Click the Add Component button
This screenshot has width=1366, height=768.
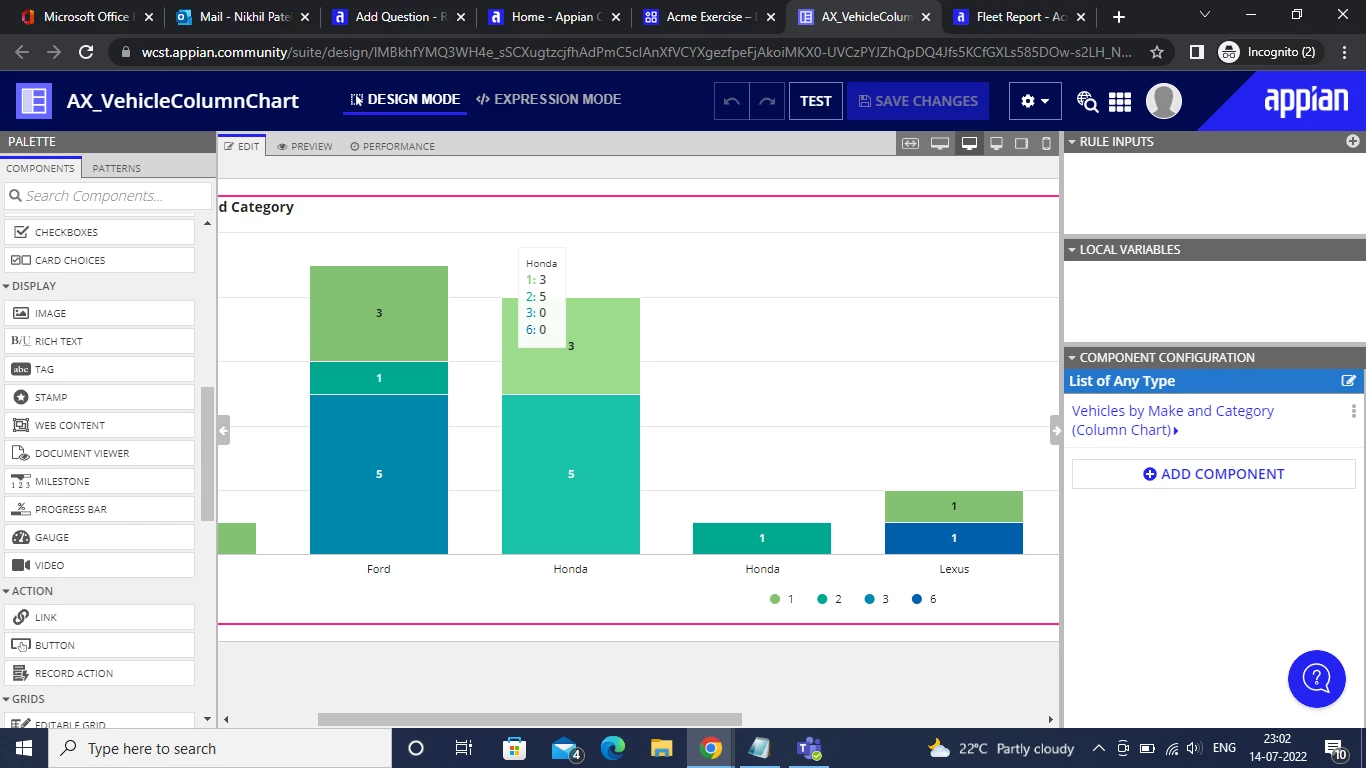[x=1214, y=474]
